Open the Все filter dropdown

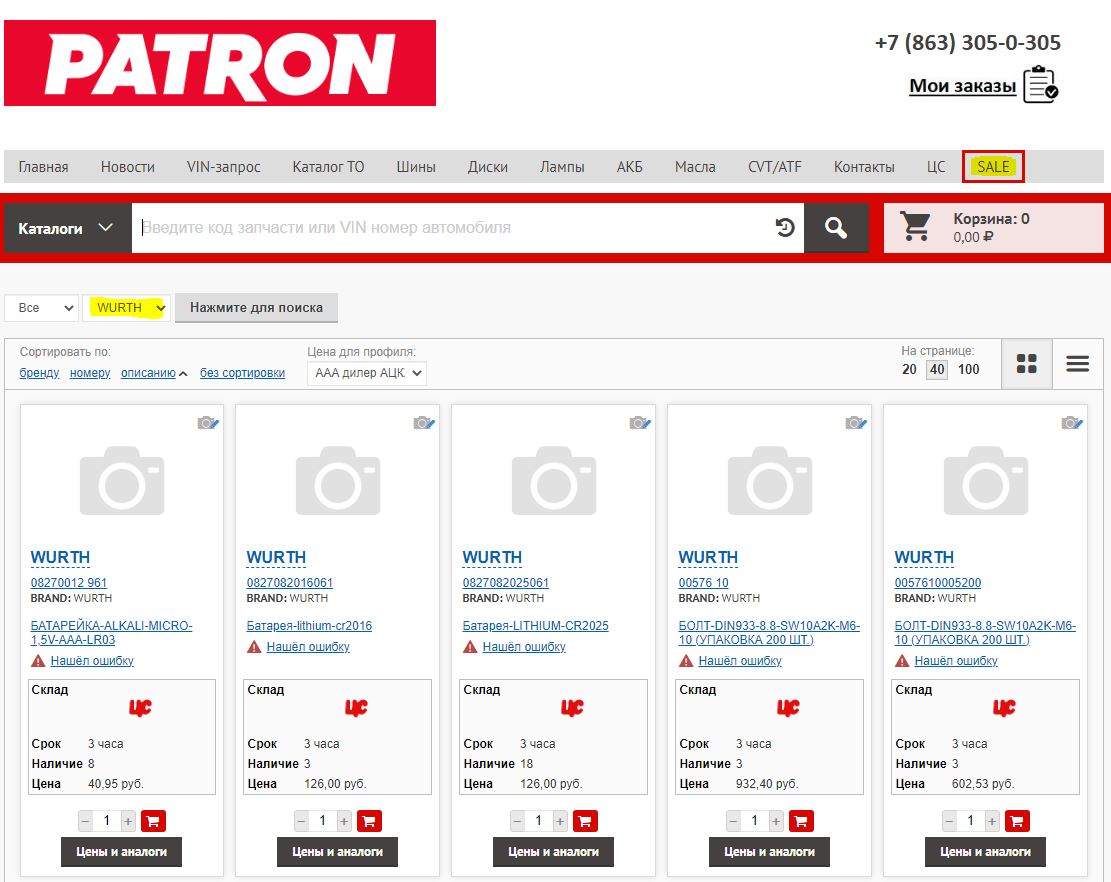click(42, 308)
